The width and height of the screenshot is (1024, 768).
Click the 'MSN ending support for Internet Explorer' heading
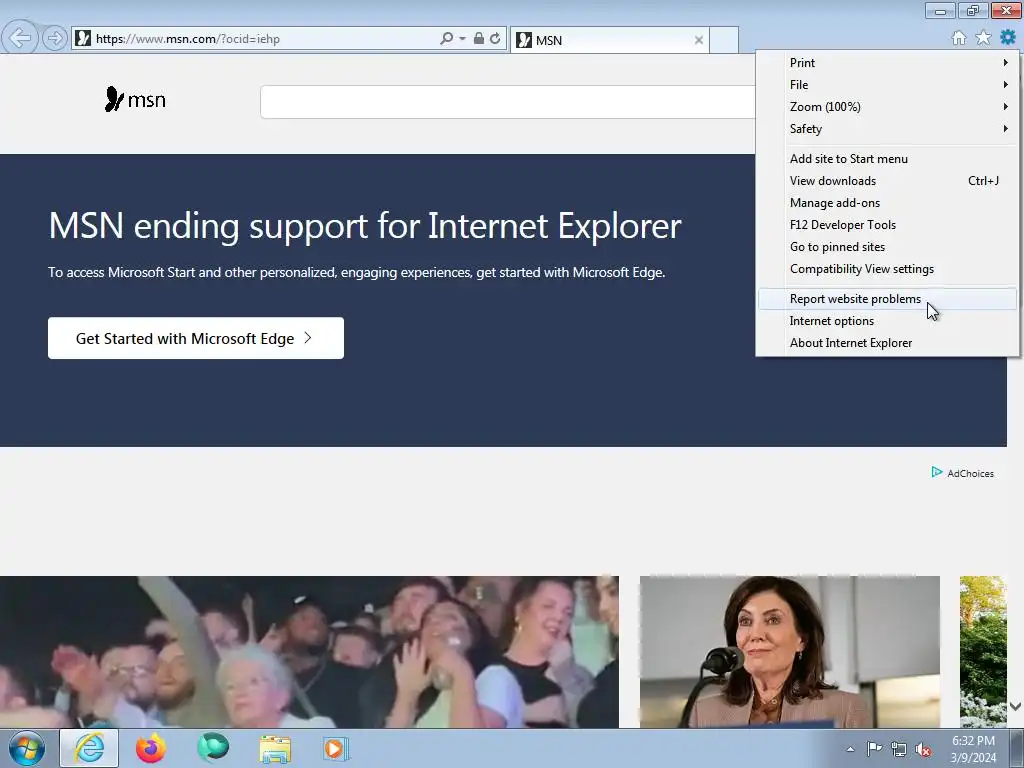coord(365,225)
